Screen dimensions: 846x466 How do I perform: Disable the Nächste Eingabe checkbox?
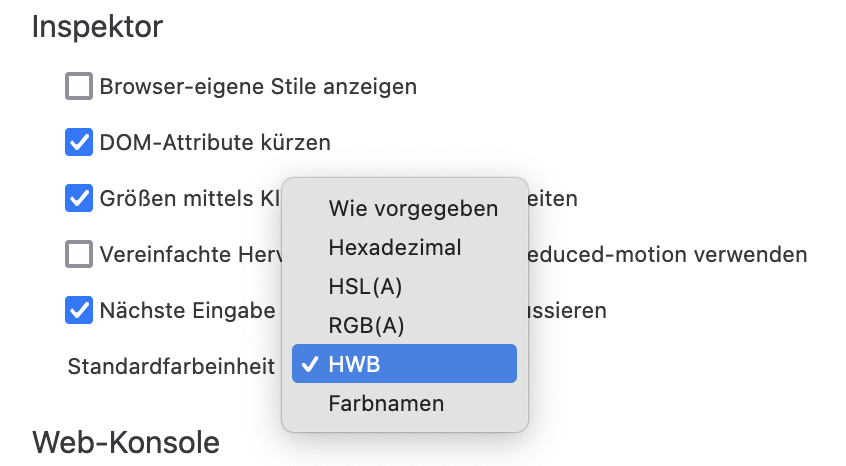tap(79, 311)
